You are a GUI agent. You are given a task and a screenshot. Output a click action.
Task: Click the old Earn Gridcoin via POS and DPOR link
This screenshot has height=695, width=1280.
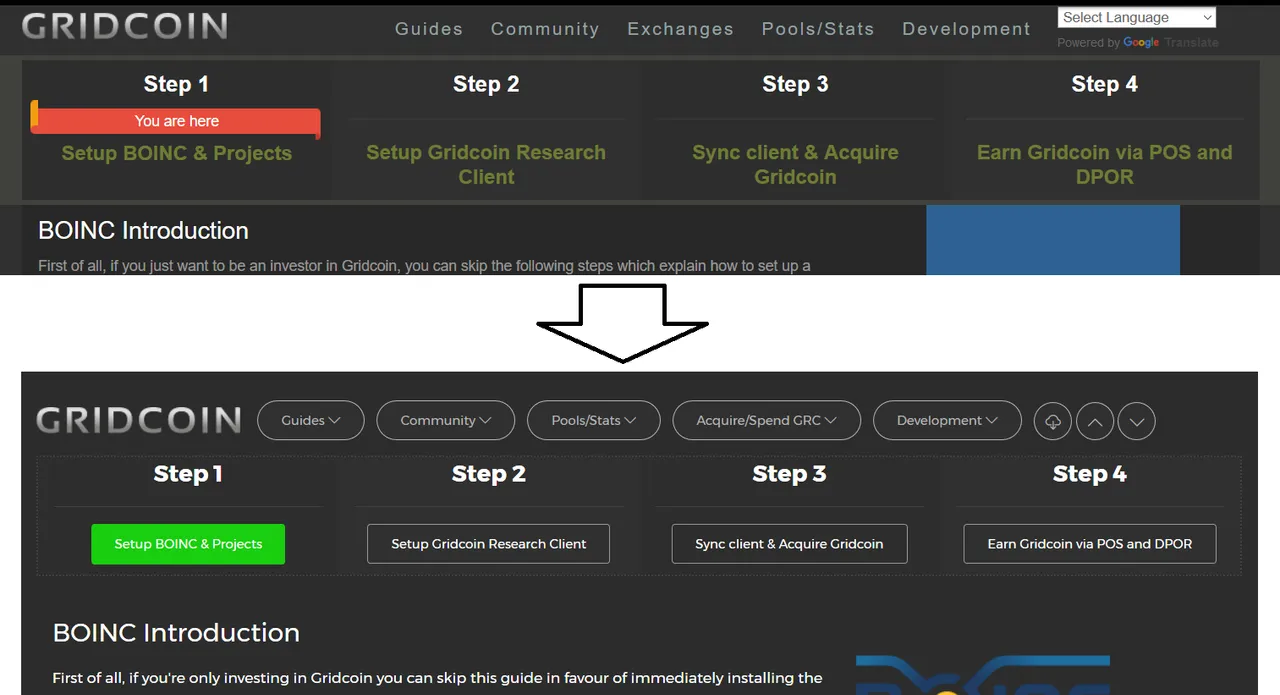[1104, 165]
